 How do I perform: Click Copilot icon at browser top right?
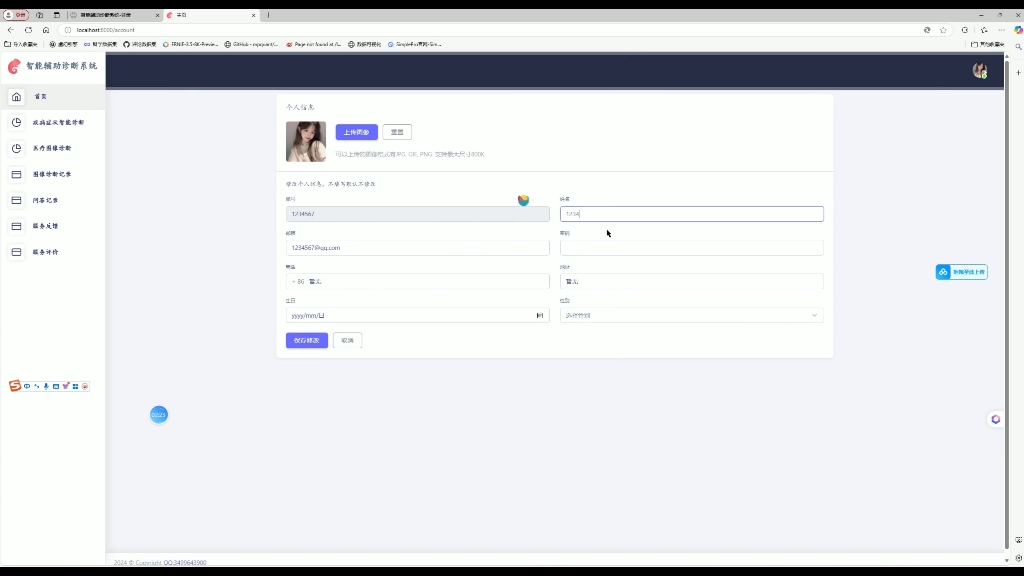click(x=1018, y=30)
